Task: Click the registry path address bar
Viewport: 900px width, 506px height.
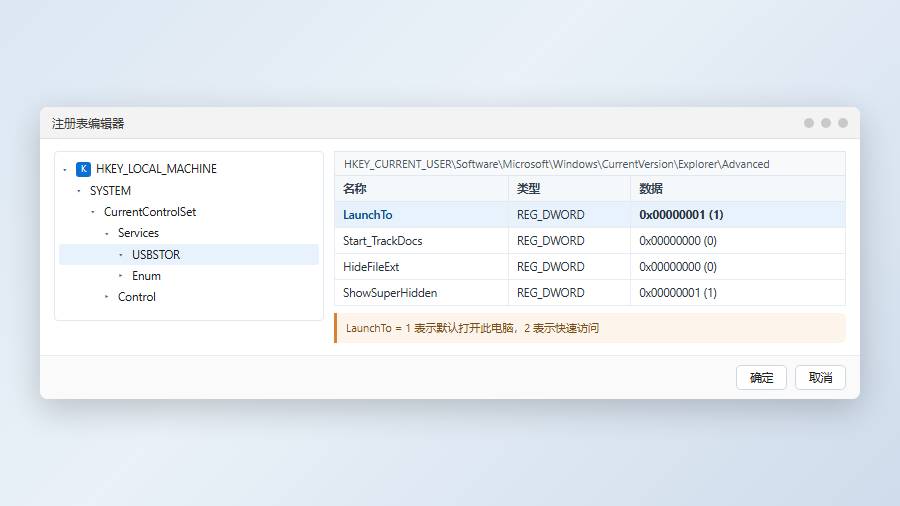Action: 589,164
